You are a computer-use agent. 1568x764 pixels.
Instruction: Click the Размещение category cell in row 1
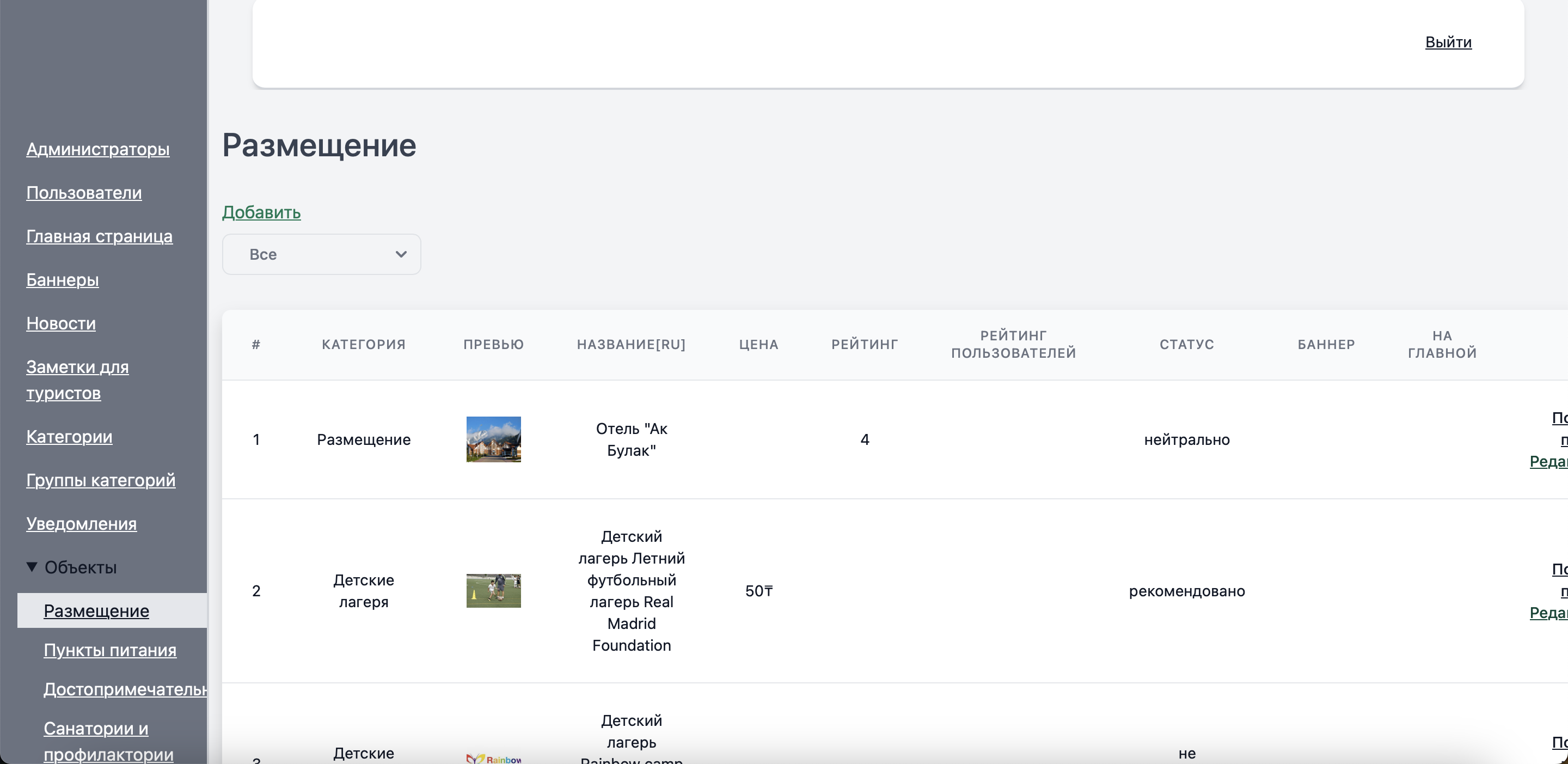pyautogui.click(x=363, y=439)
